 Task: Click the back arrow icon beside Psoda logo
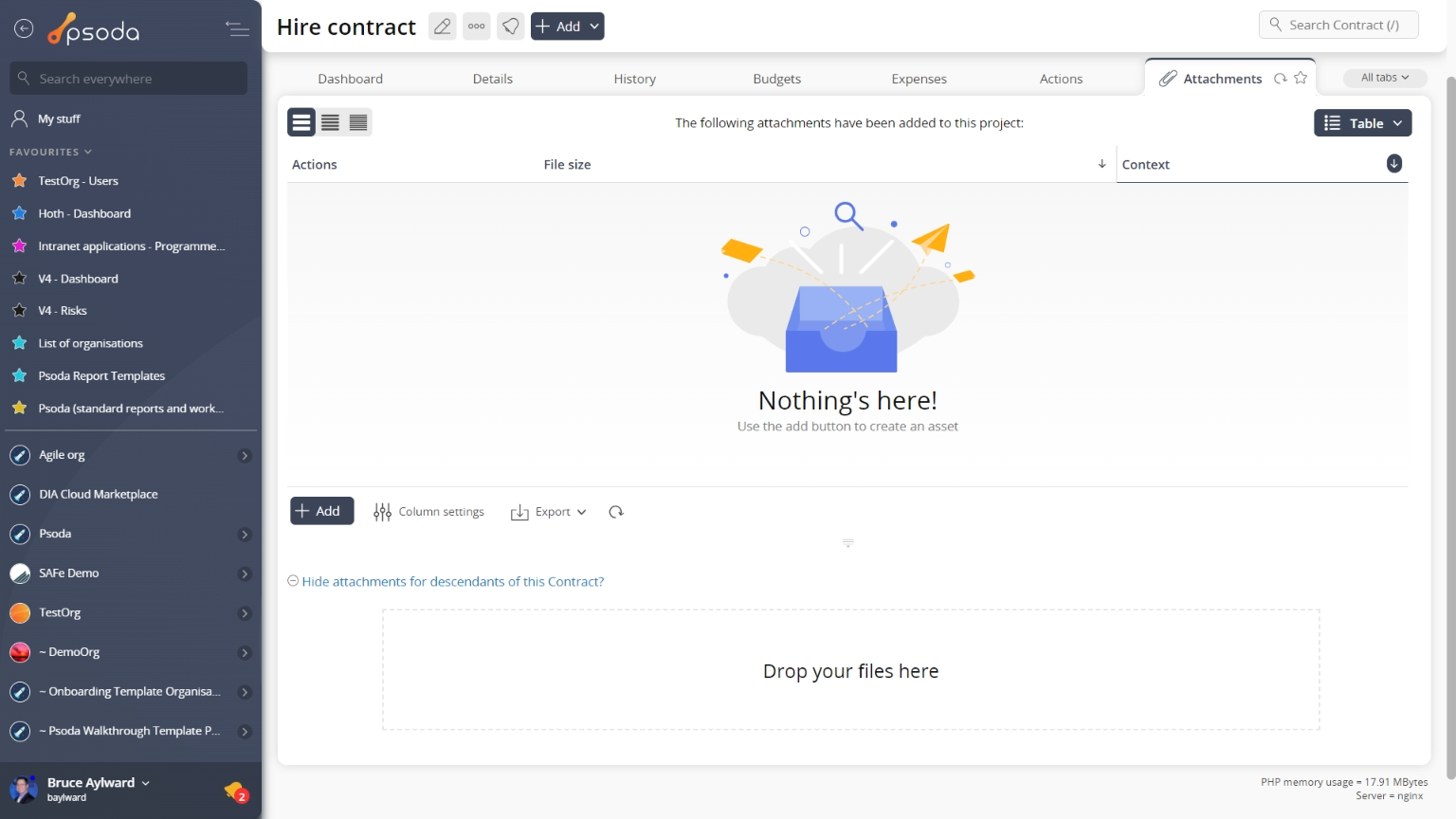pos(24,29)
